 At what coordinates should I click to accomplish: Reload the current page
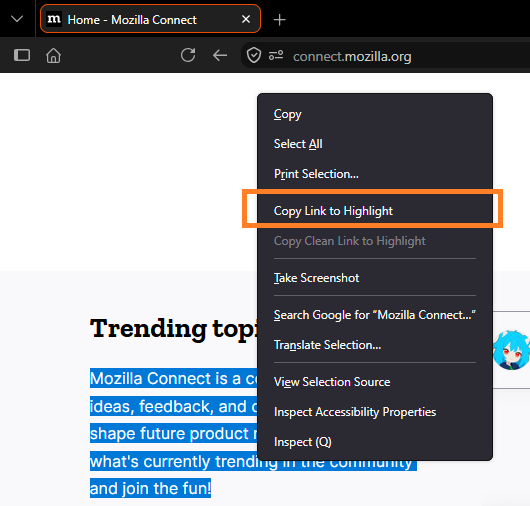pyautogui.click(x=188, y=55)
